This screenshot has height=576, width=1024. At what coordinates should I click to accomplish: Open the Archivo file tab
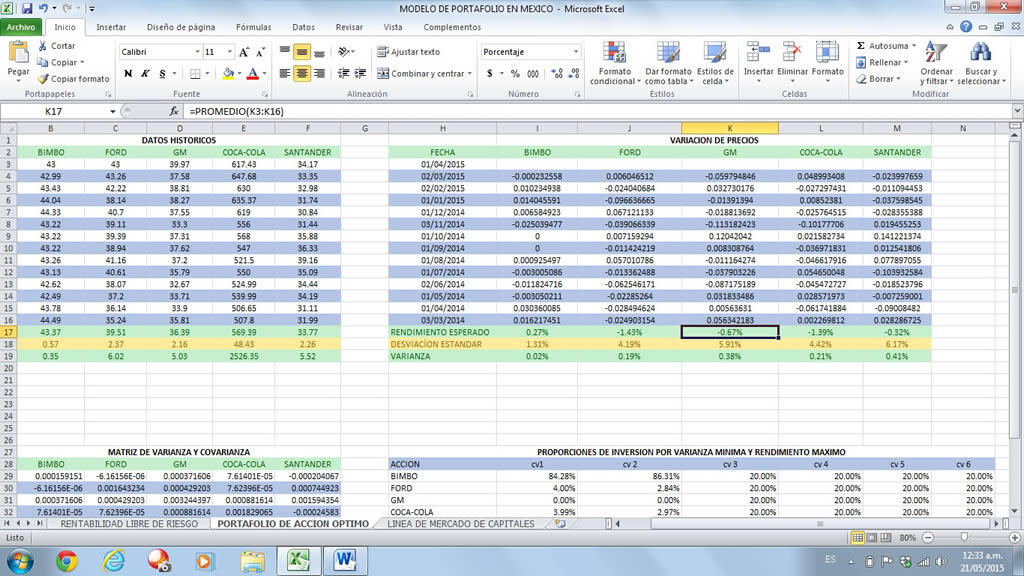click(x=21, y=27)
